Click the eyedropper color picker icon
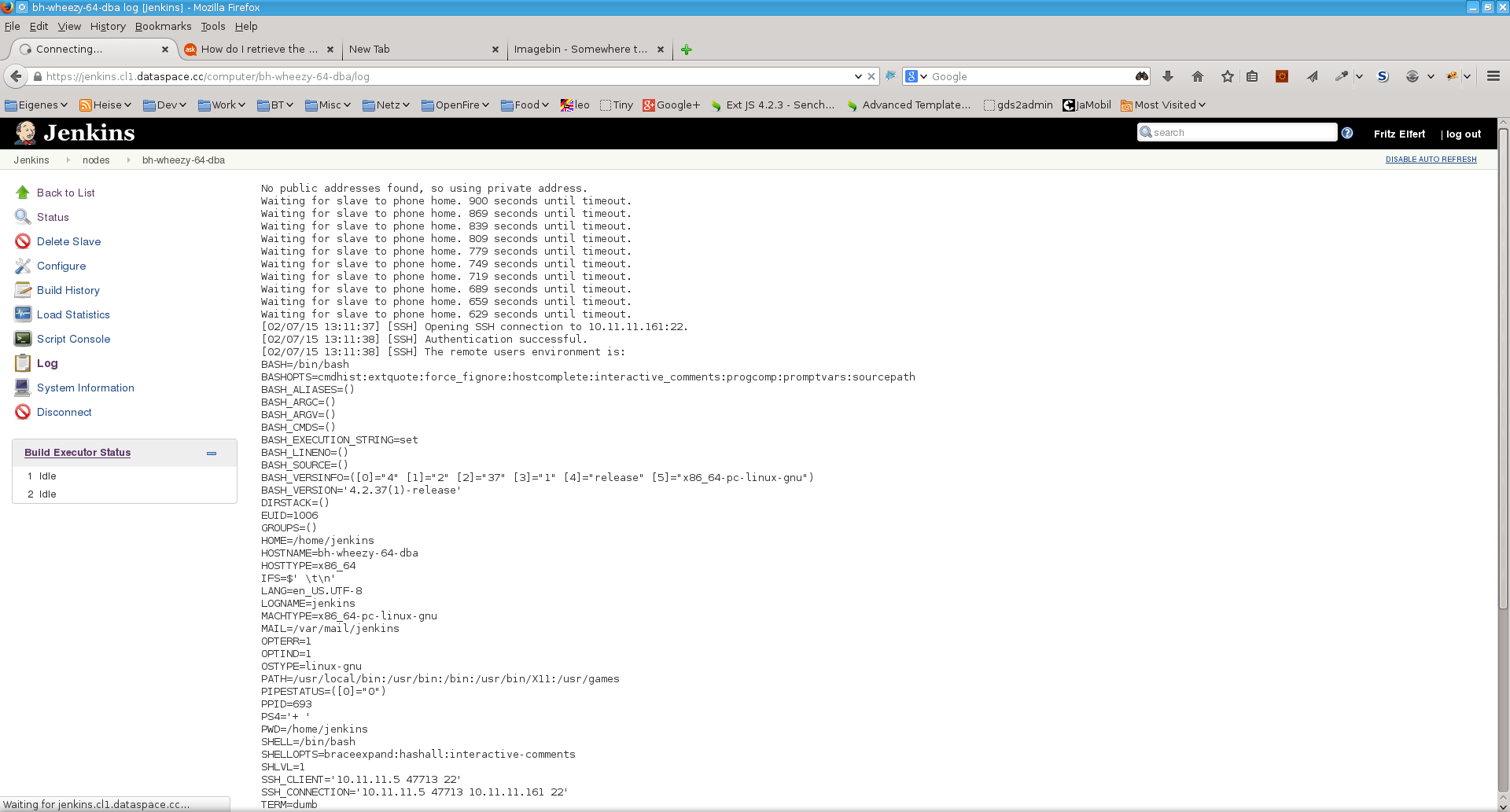1510x812 pixels. pos(1342,76)
